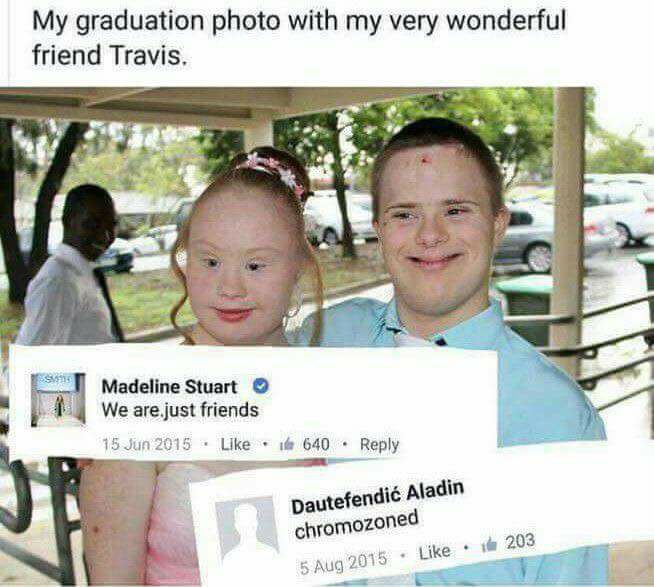The height and width of the screenshot is (587, 654).
Task: Open Madeline Stuart's profile picture thumbnail
Action: click(x=58, y=400)
